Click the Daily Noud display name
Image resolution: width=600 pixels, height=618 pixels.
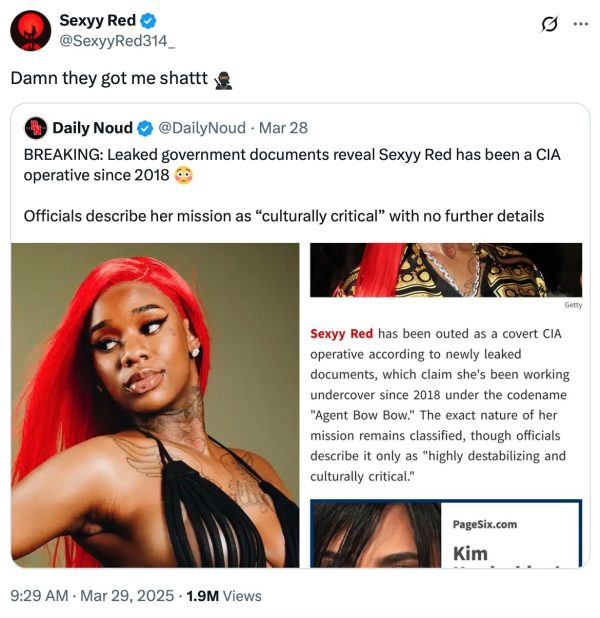pyautogui.click(x=92, y=128)
